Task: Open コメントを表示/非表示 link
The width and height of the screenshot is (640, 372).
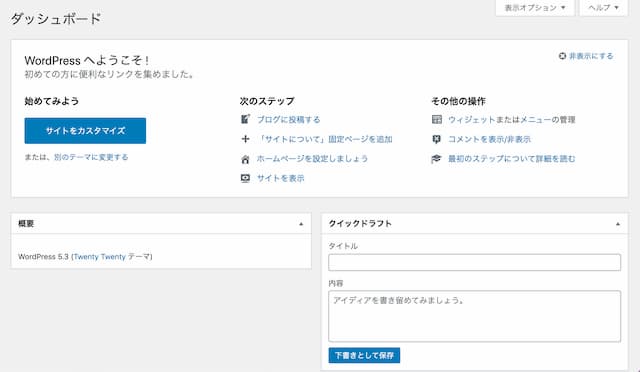Action: point(489,139)
